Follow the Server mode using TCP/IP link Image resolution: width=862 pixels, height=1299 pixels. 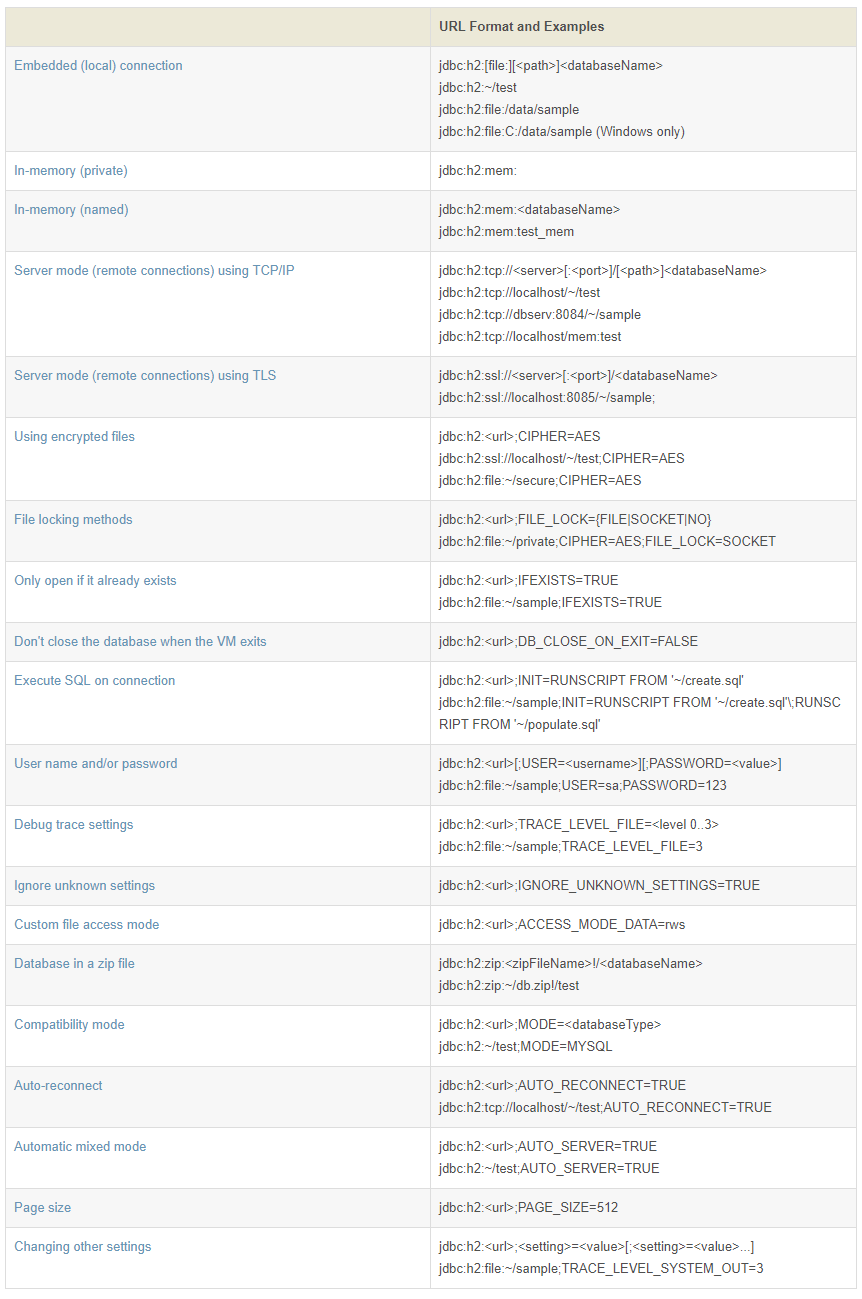pos(154,271)
